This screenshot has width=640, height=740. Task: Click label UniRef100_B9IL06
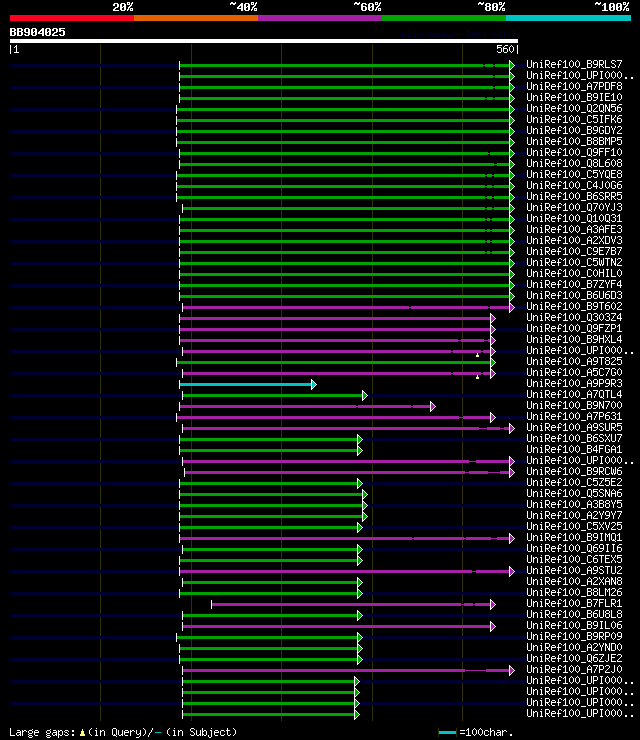click(x=574, y=625)
